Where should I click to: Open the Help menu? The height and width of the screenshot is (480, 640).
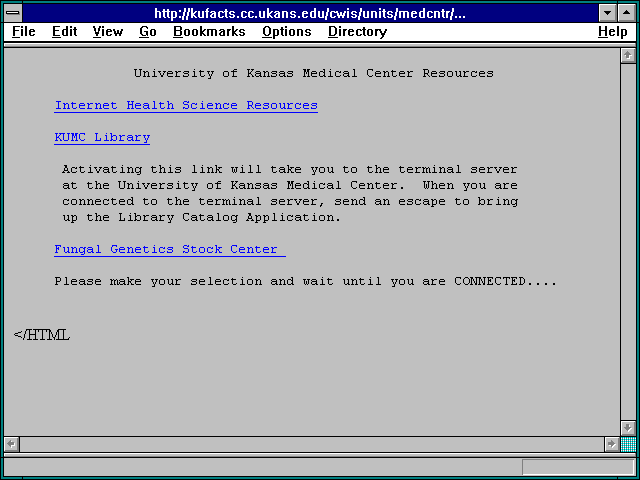tap(613, 31)
